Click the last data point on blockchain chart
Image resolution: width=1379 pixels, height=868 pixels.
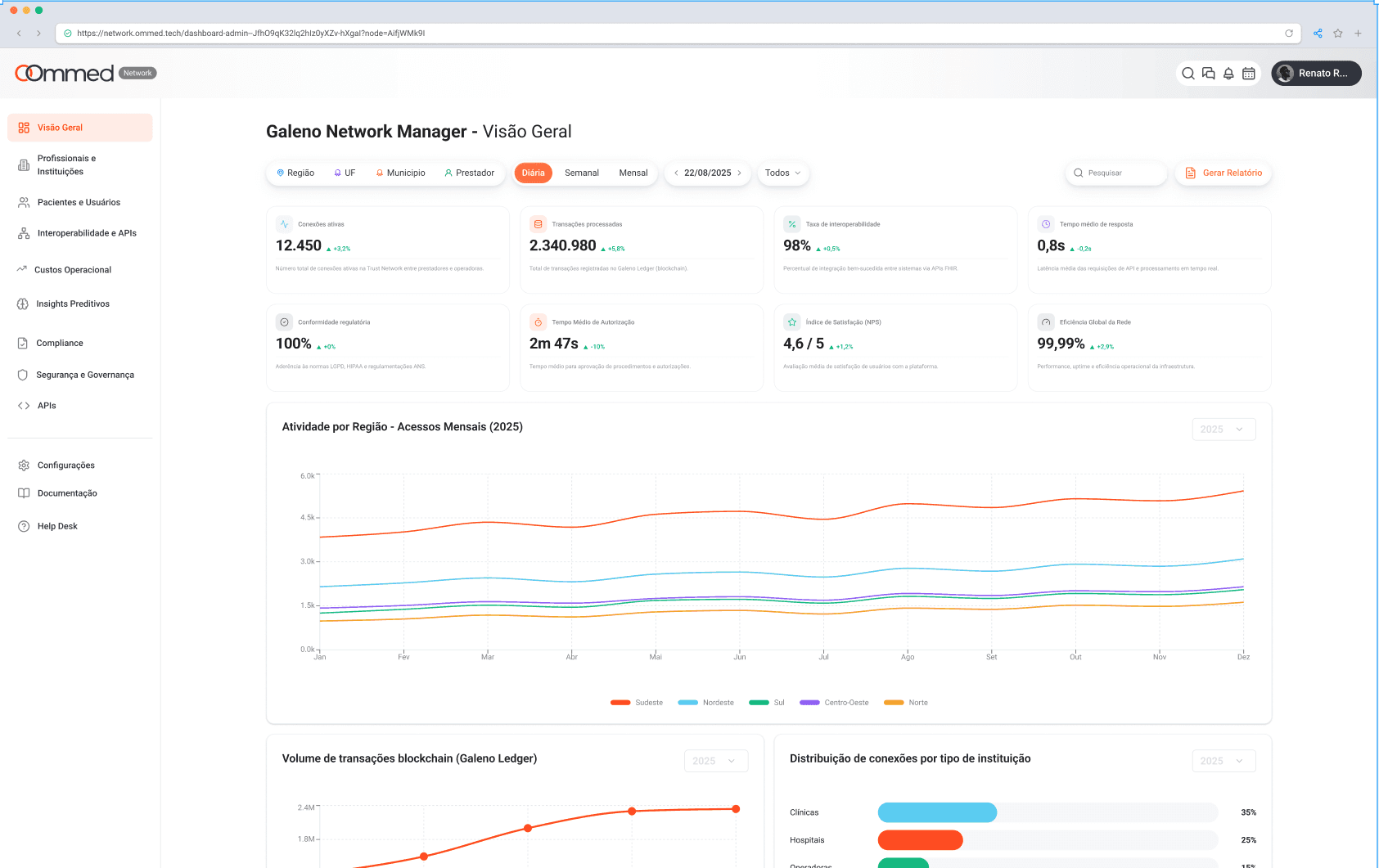736,809
